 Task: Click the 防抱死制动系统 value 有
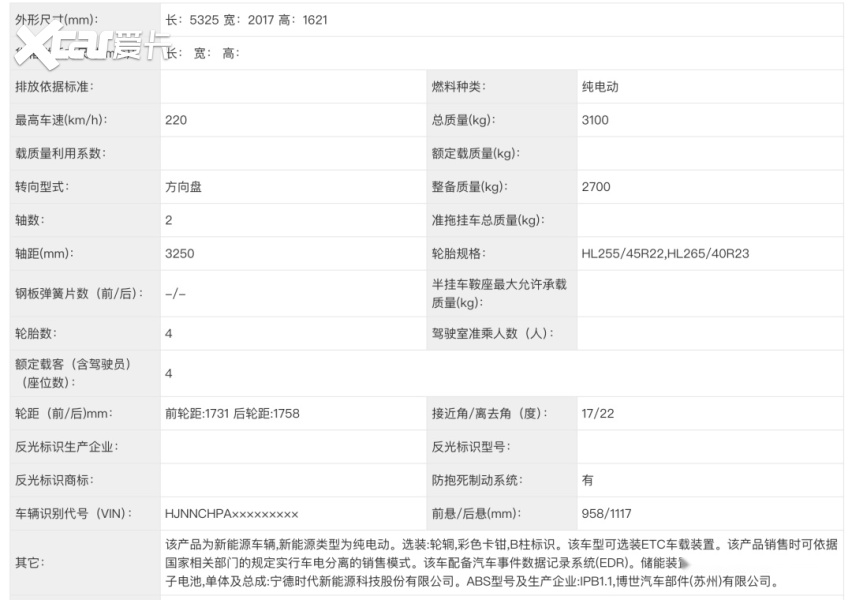click(588, 480)
